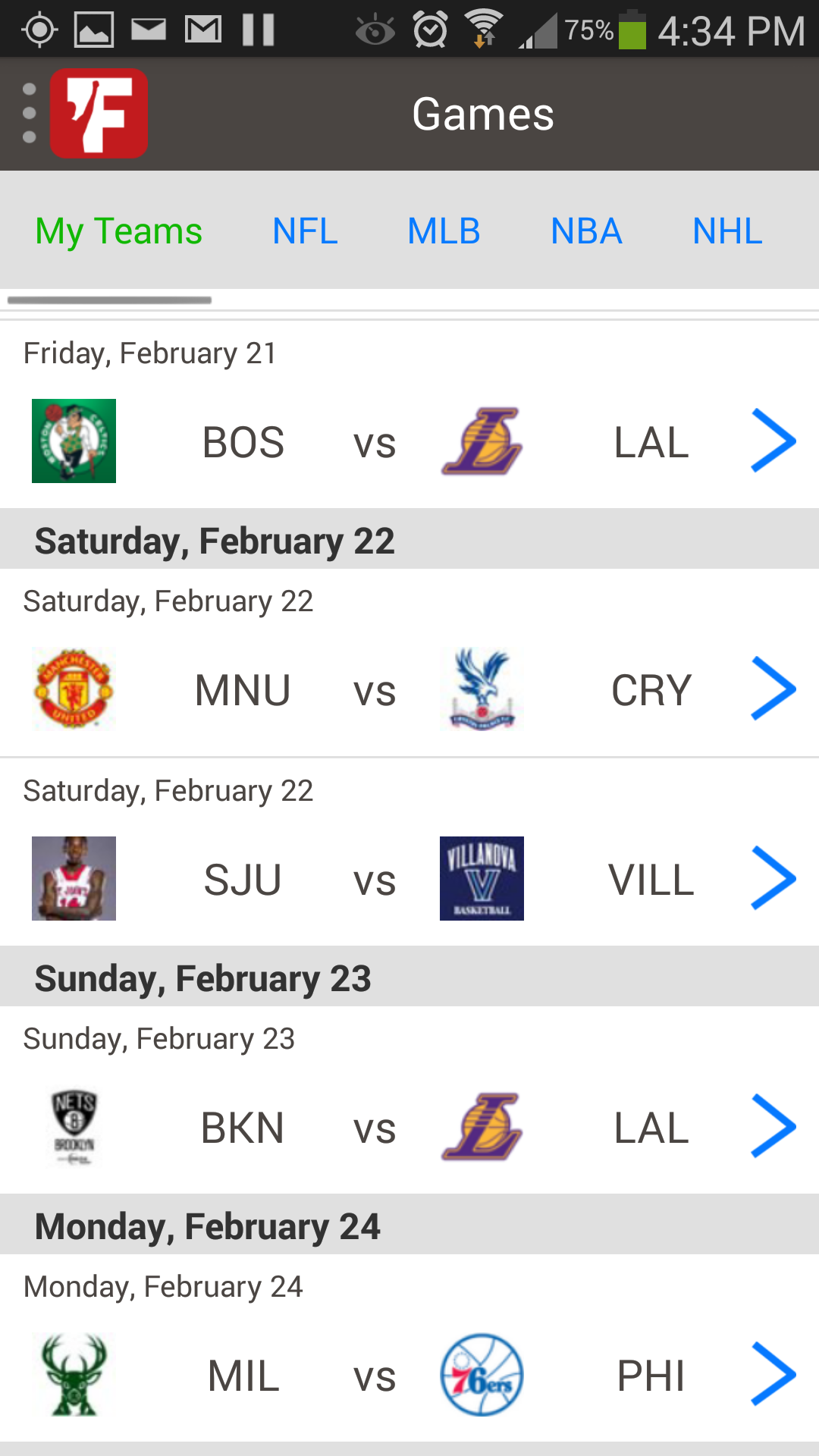Tap the MIL team abbreviation text

tap(243, 1376)
